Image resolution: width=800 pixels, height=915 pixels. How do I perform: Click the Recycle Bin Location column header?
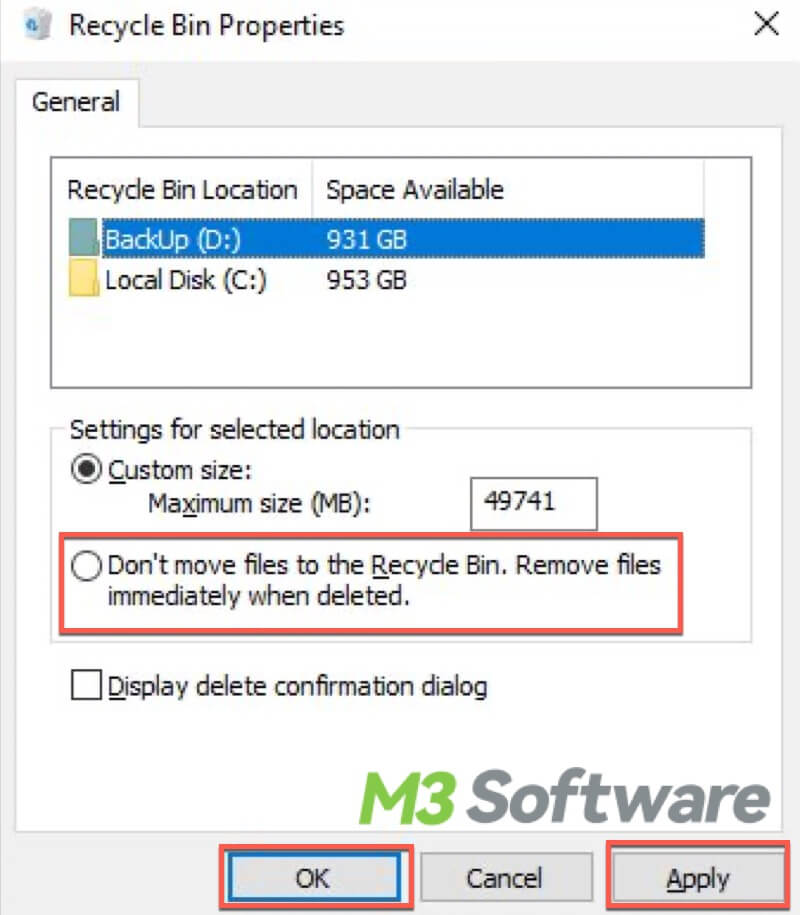(183, 190)
